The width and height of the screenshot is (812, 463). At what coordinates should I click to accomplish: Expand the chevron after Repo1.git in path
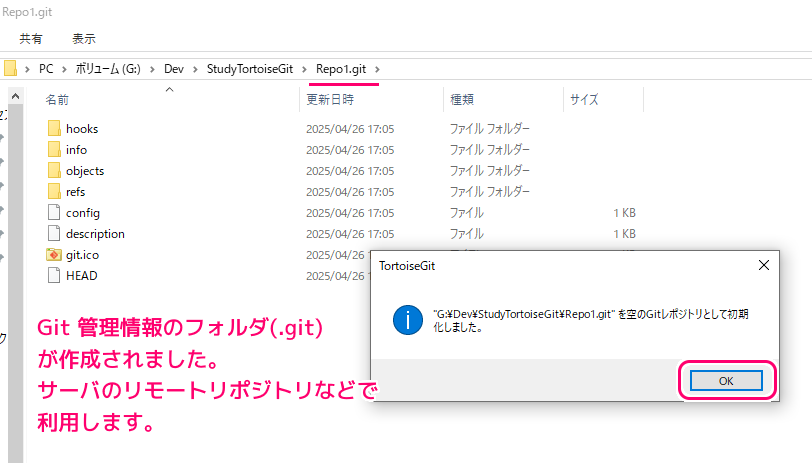coord(378,69)
